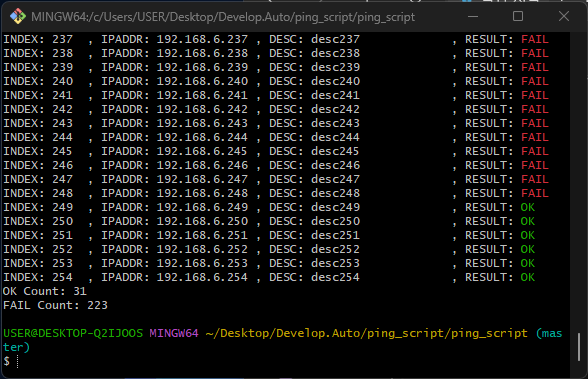
Task: Click the purple MINGW64 prompt label
Action: (174, 333)
